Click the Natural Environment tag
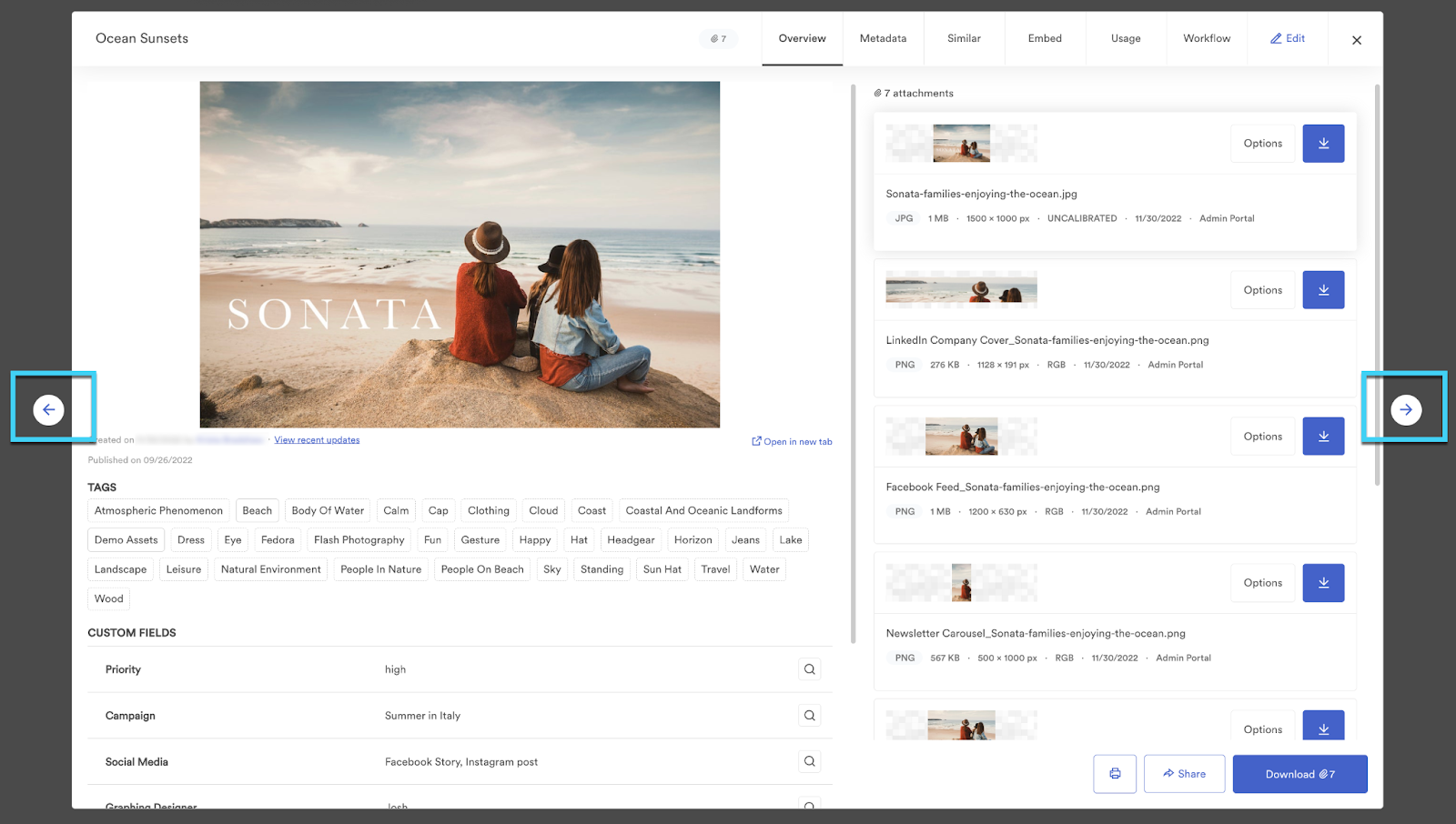This screenshot has width=1456, height=824. point(270,569)
